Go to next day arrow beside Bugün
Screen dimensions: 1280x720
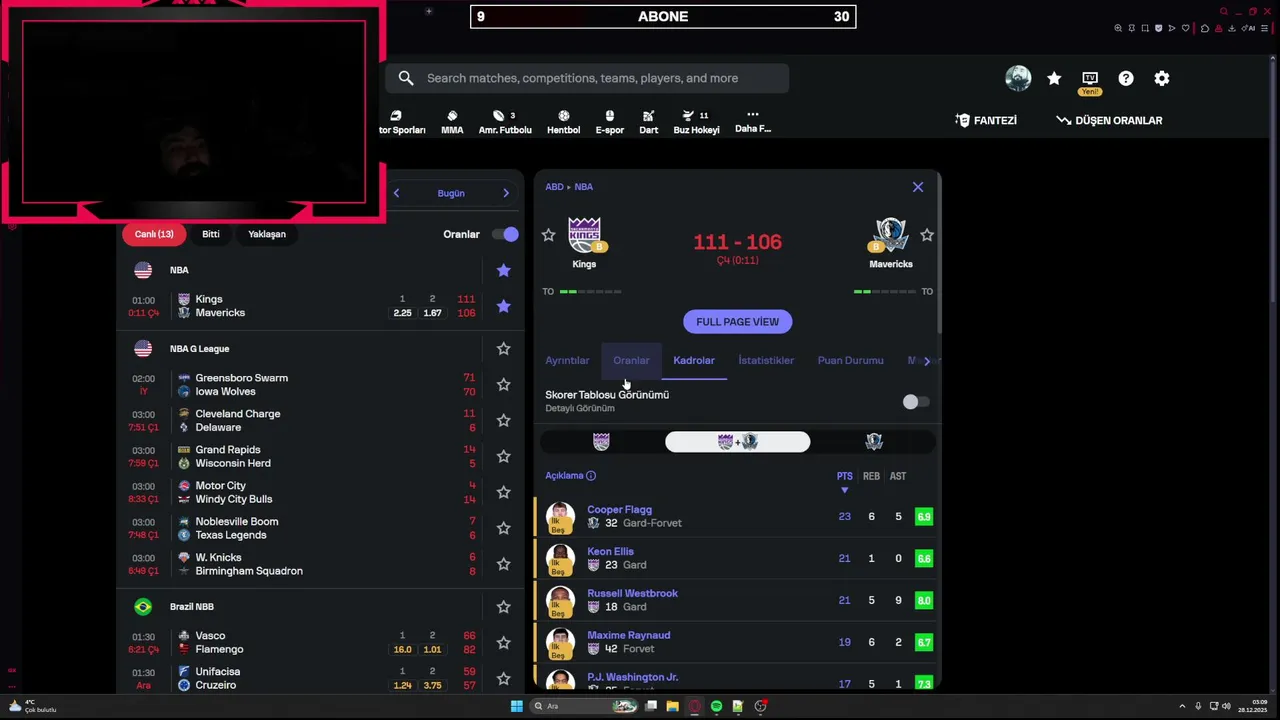pyautogui.click(x=506, y=193)
